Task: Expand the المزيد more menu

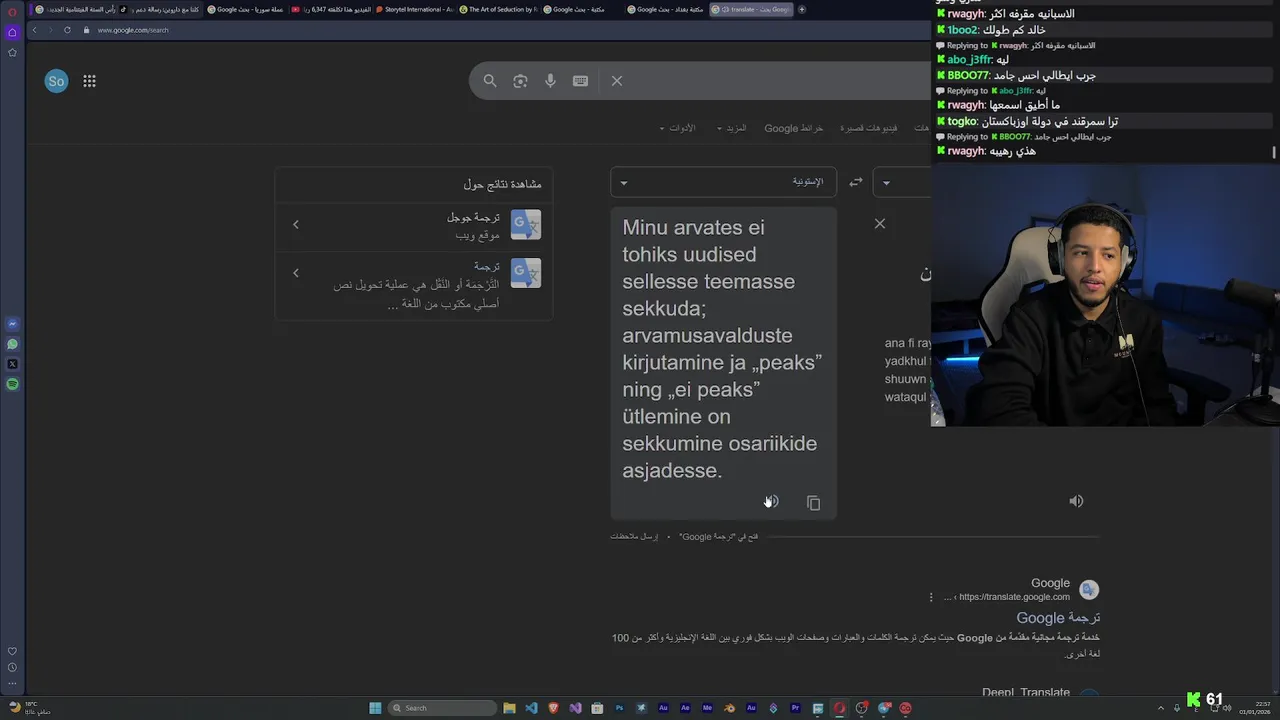Action: tap(731, 128)
